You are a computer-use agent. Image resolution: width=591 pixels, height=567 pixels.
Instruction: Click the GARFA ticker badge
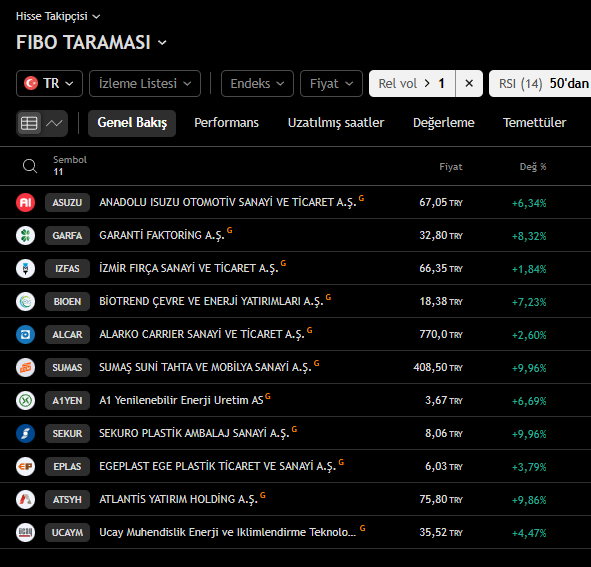click(67, 235)
